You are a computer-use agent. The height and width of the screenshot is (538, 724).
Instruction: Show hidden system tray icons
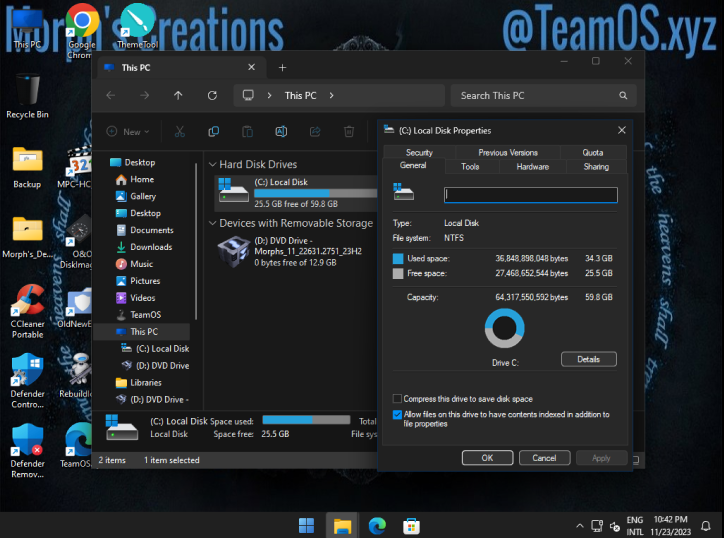click(x=580, y=526)
